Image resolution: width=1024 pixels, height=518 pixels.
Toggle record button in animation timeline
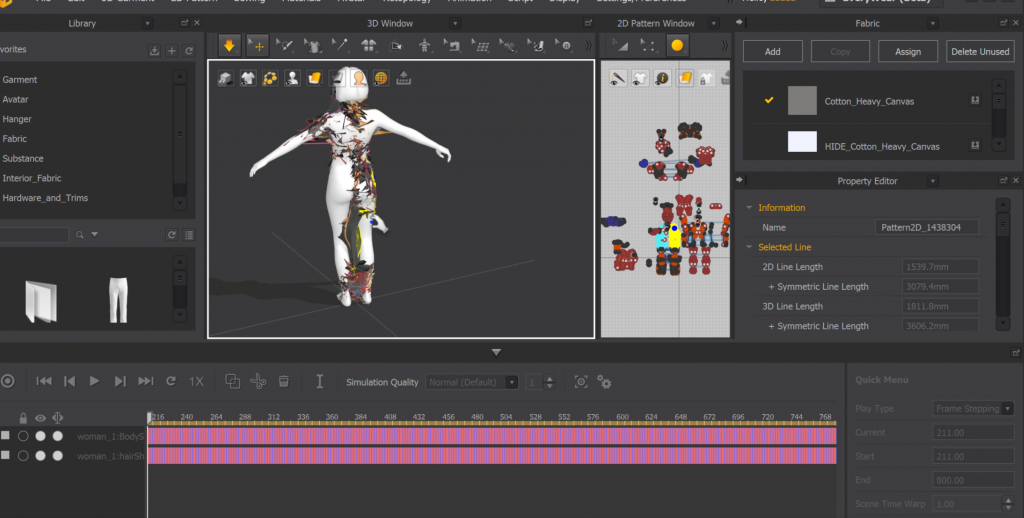click(8, 381)
